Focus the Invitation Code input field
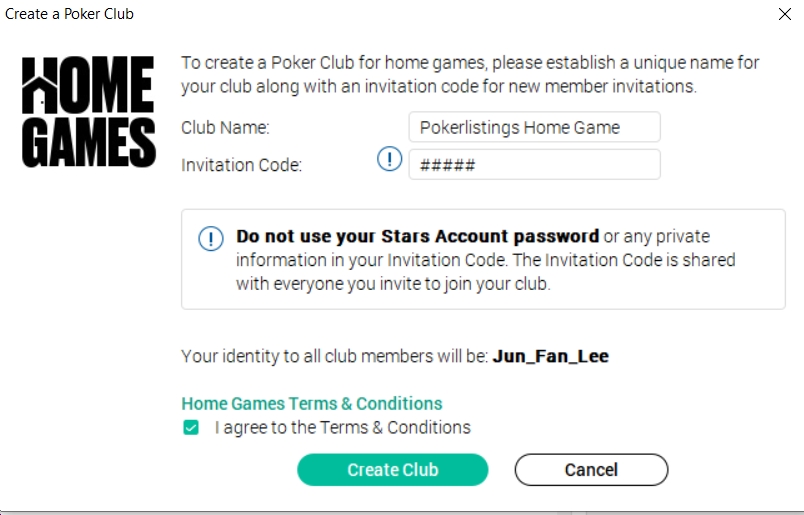This screenshot has width=804, height=515. [534, 165]
